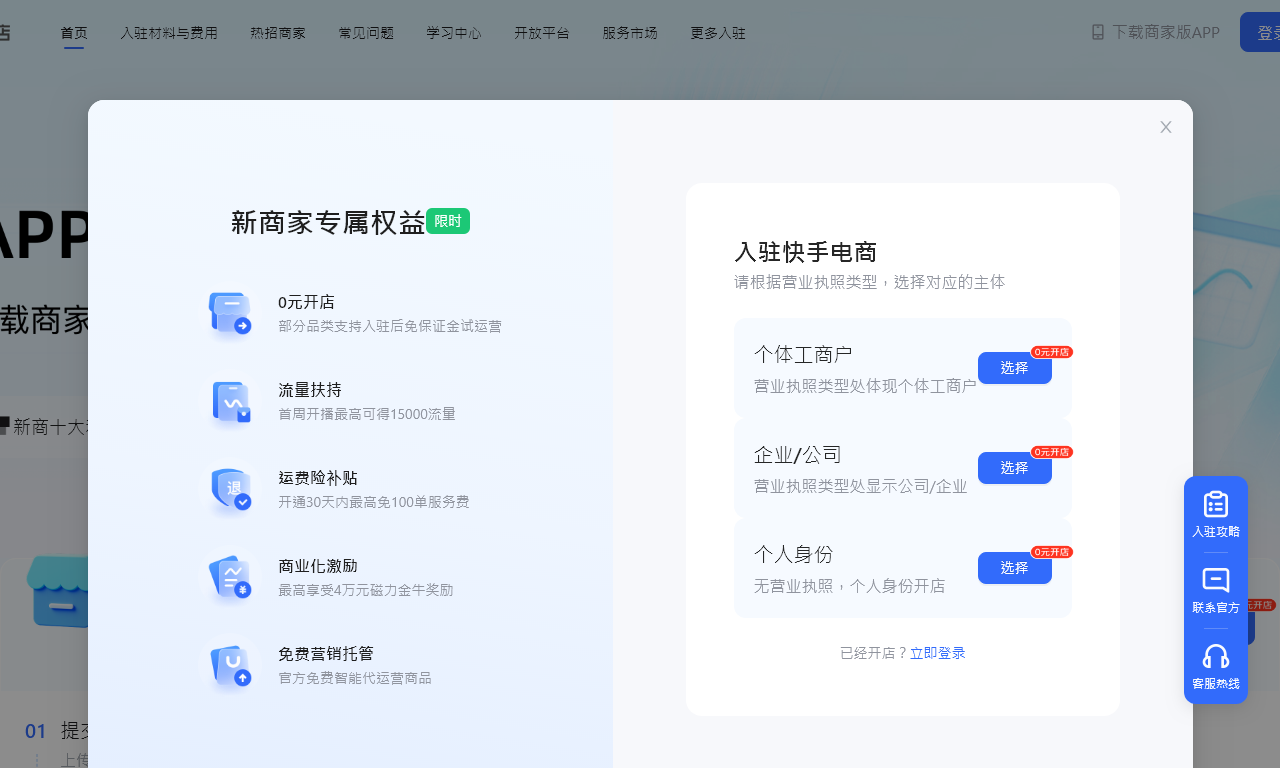This screenshot has height=768, width=1280.
Task: Click the phone icon beside 下载商家版APP
Action: tap(1098, 32)
